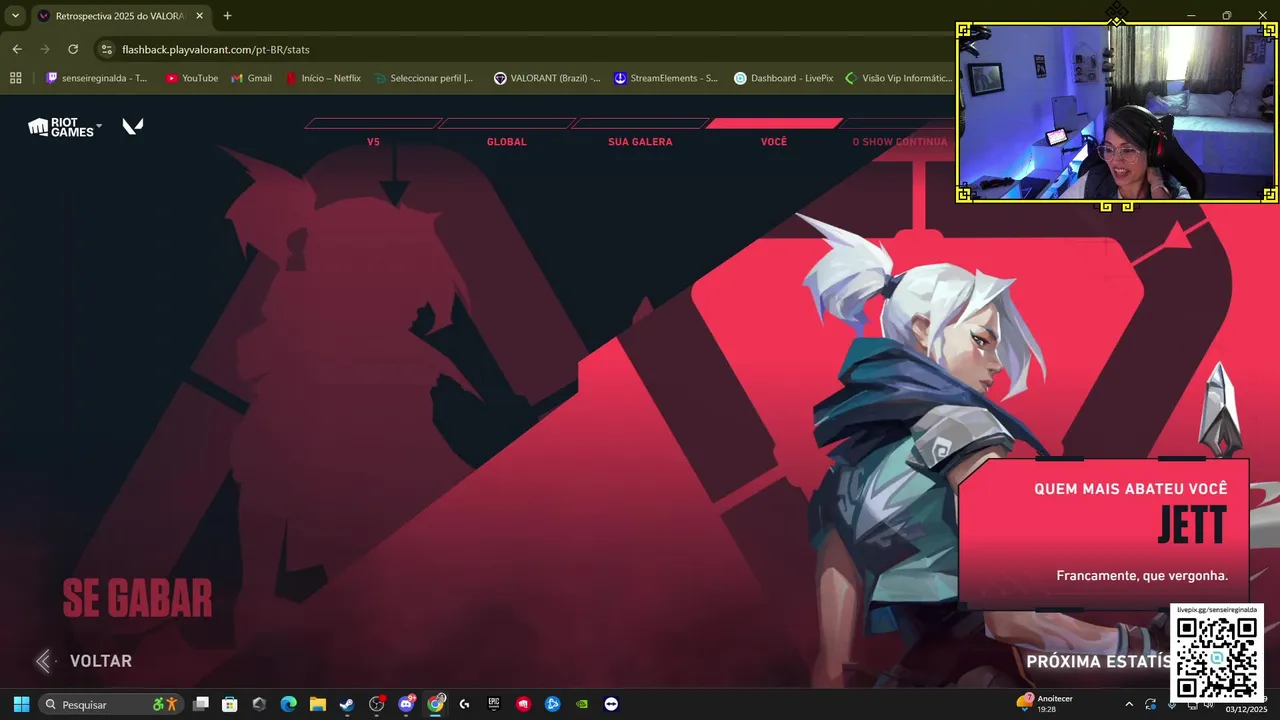This screenshot has width=1280, height=720.
Task: Open Discord from the taskbar
Action: 406,704
